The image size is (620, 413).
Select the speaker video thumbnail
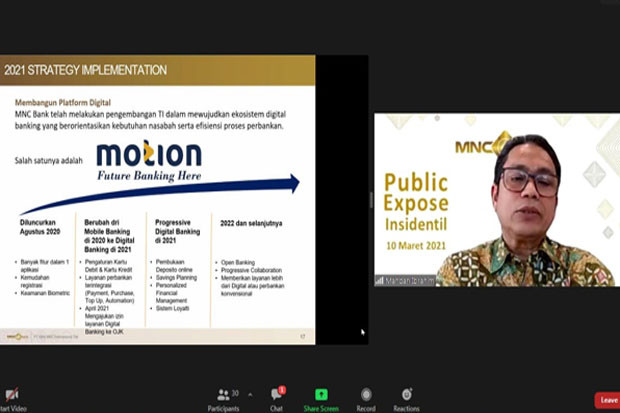497,200
